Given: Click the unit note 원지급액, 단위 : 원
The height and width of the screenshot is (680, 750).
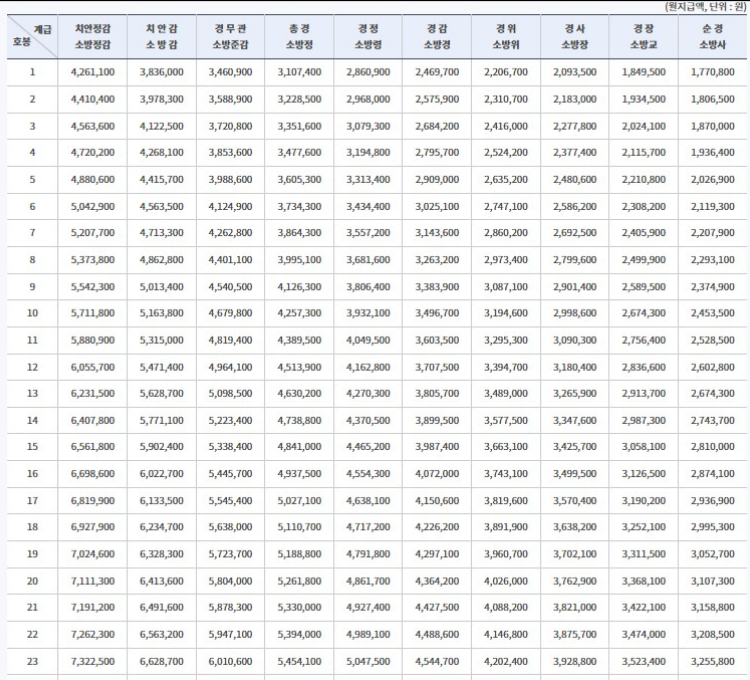Looking at the screenshot, I should click(705, 7).
